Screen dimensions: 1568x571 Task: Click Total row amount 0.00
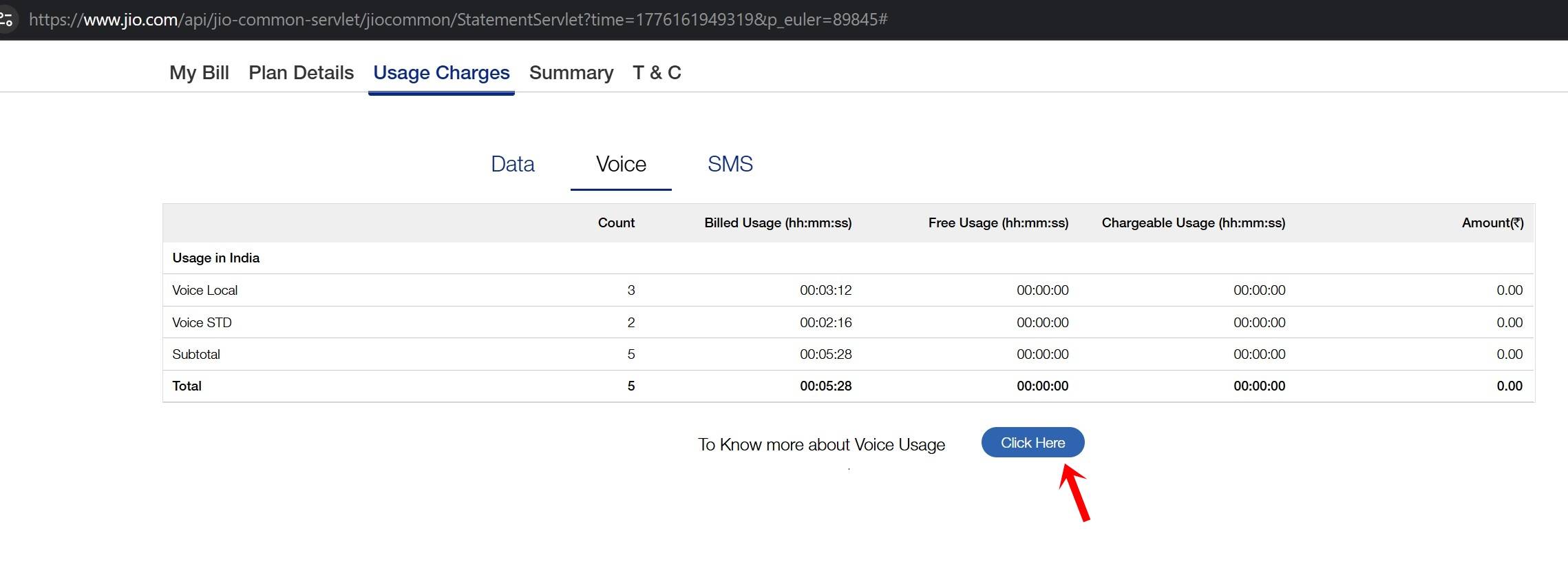[1509, 386]
